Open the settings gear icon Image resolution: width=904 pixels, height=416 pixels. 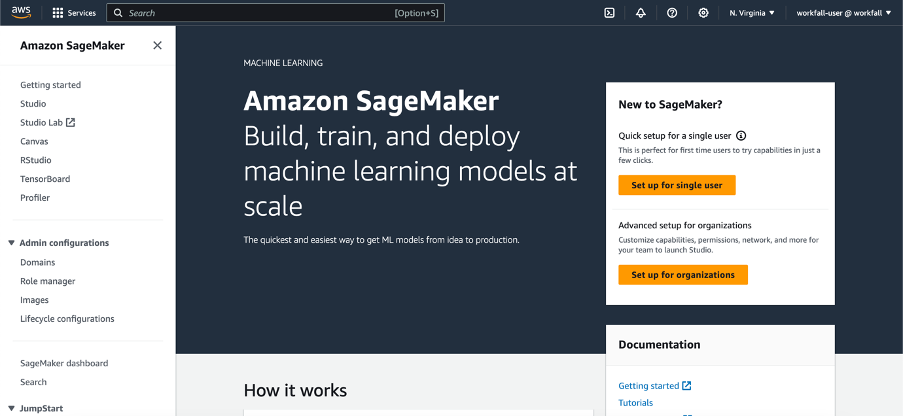[703, 13]
